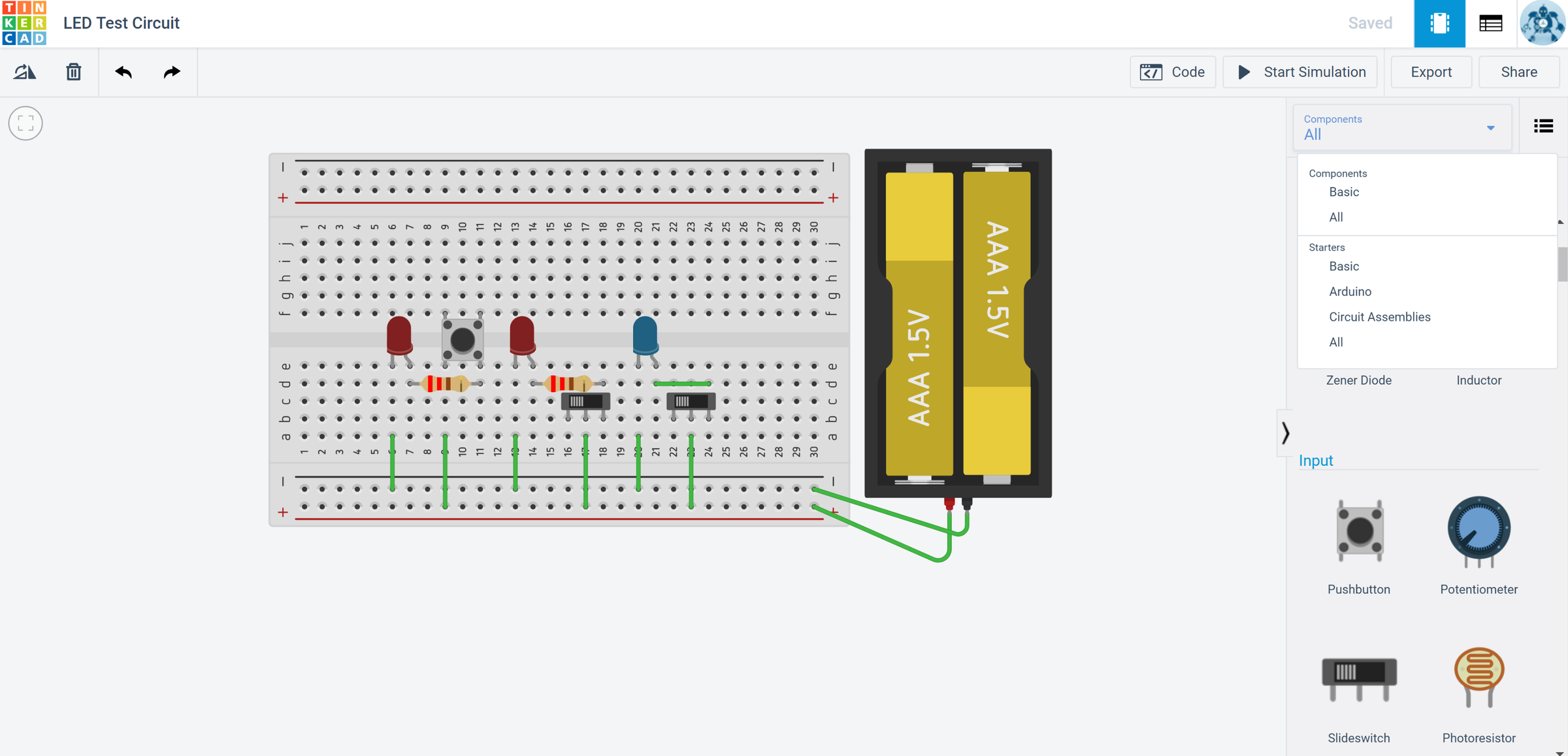Redo the last action
Viewport: 1568px width, 756px height.
pos(172,72)
